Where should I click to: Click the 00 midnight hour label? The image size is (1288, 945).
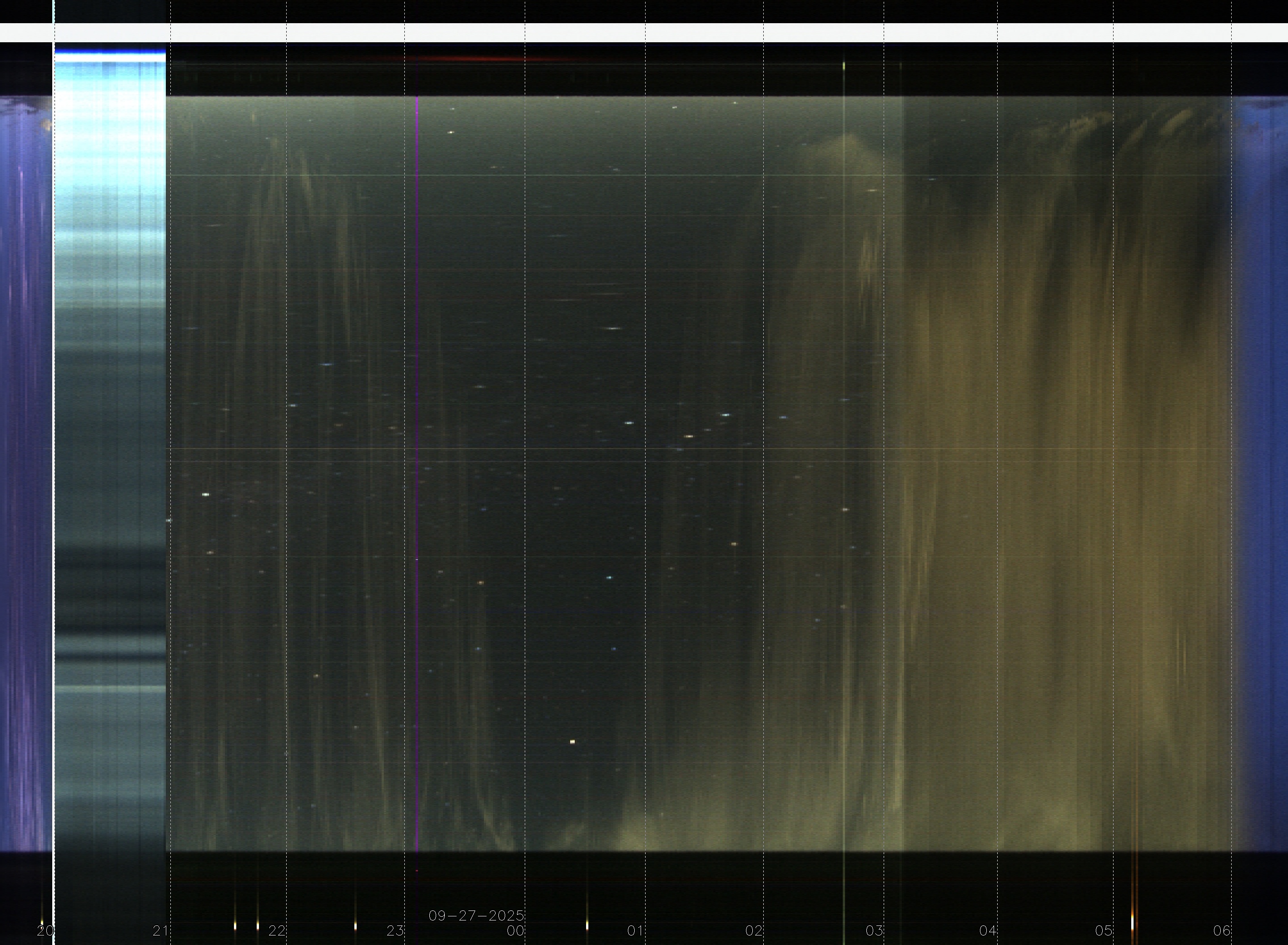(x=515, y=931)
